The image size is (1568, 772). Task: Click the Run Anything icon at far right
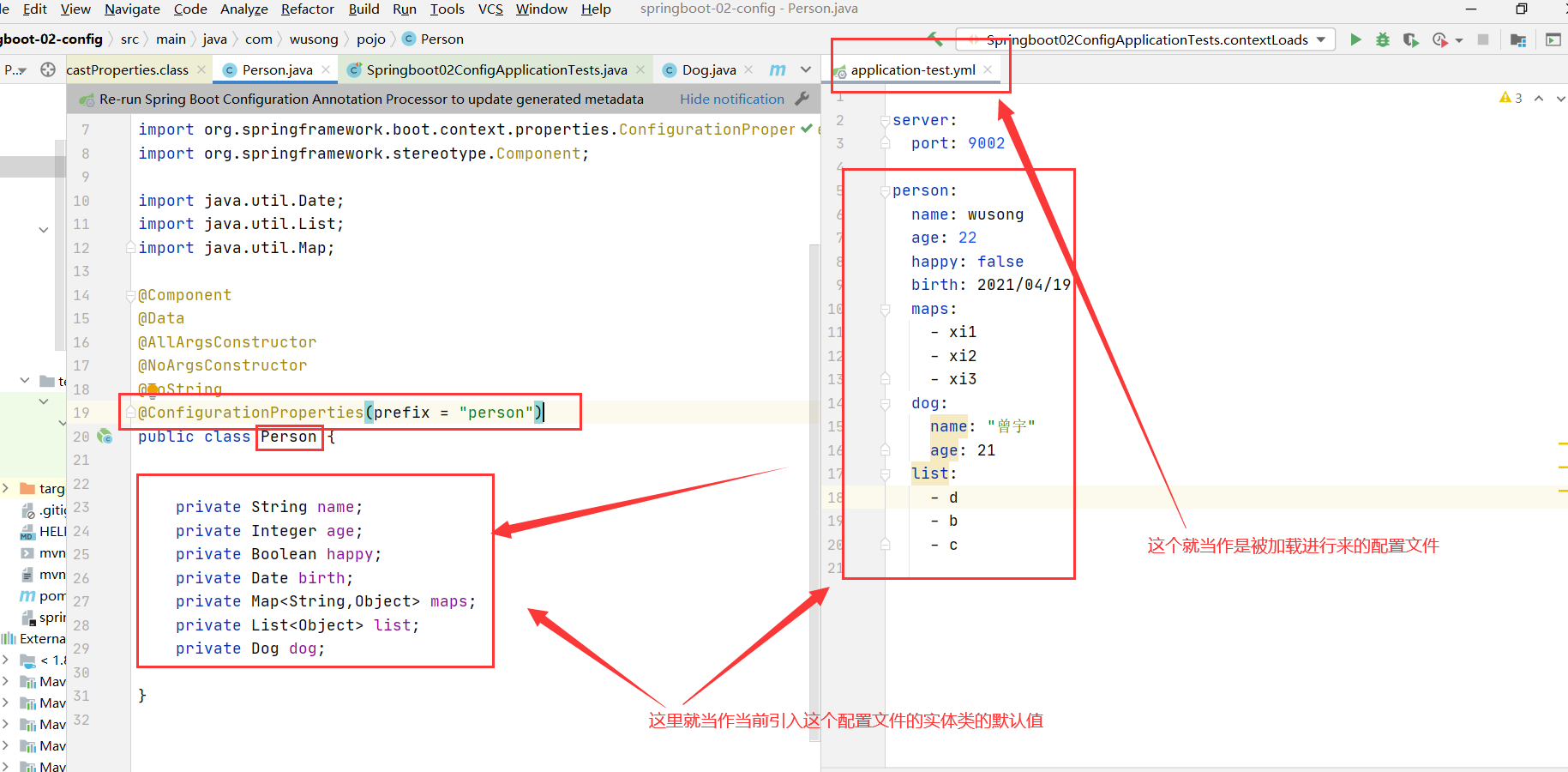1553,39
